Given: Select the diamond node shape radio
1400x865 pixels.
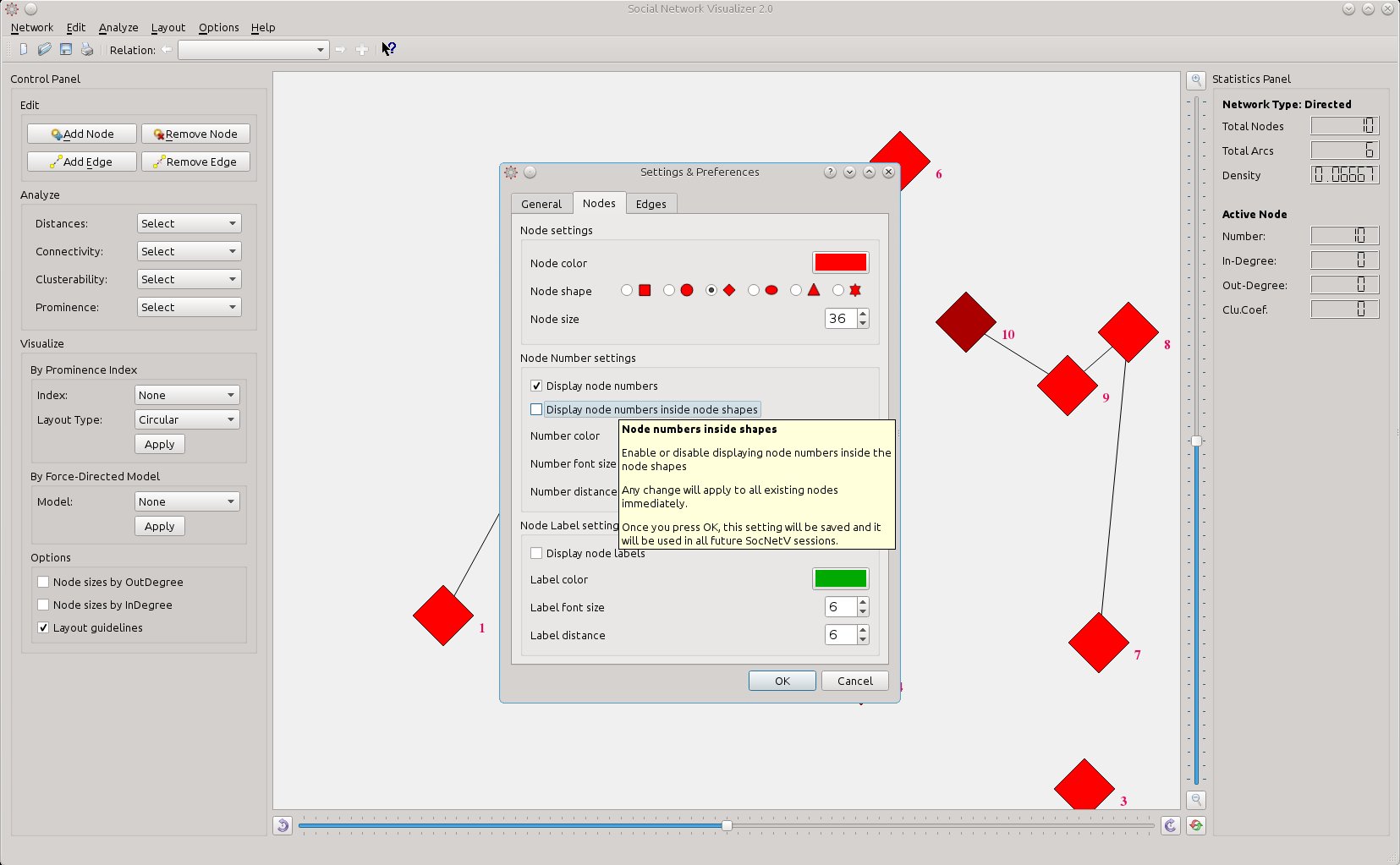Looking at the screenshot, I should [x=711, y=290].
